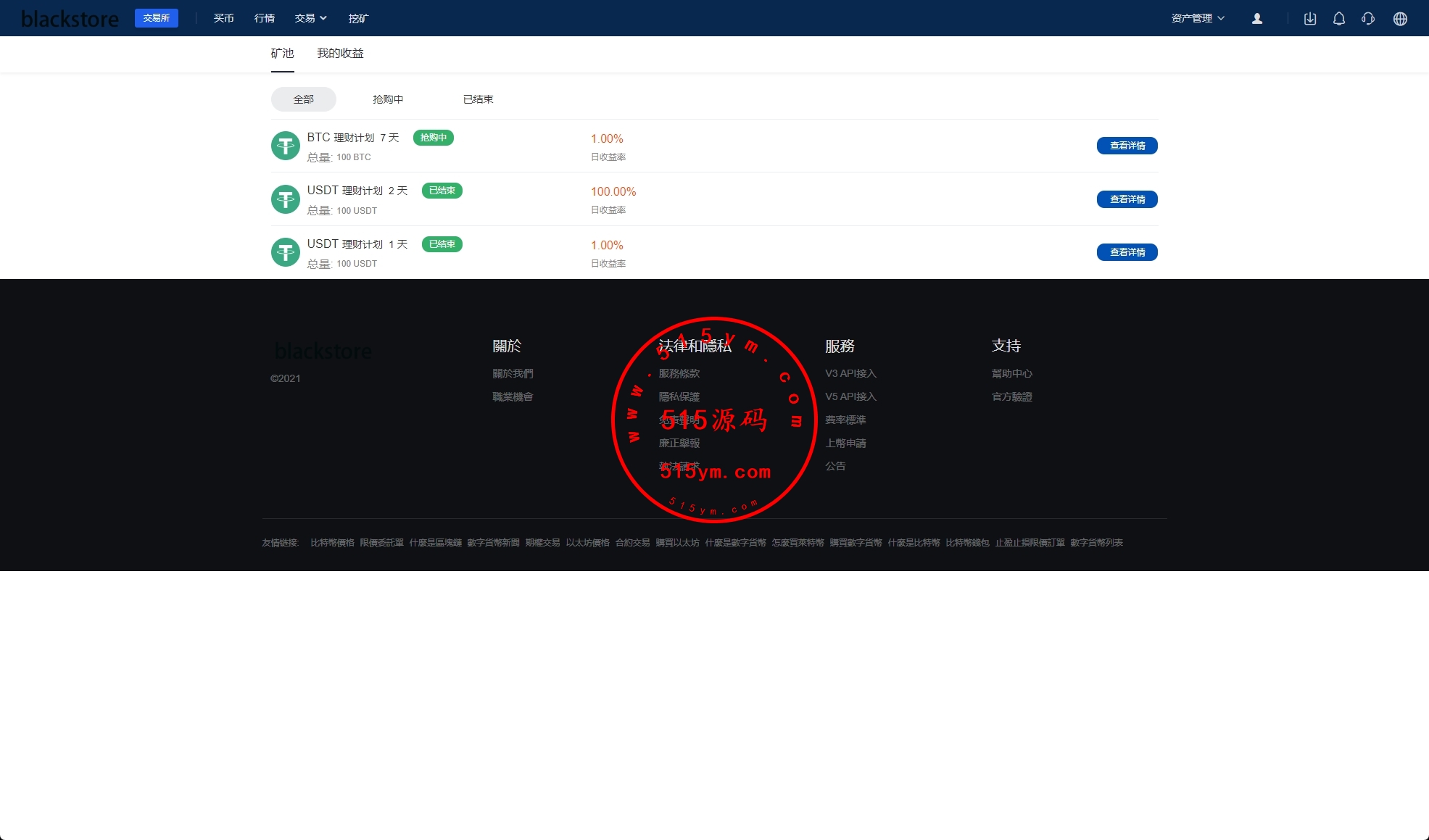The width and height of the screenshot is (1429, 840).
Task: Click the BTC plan coin icon
Action: (x=286, y=146)
